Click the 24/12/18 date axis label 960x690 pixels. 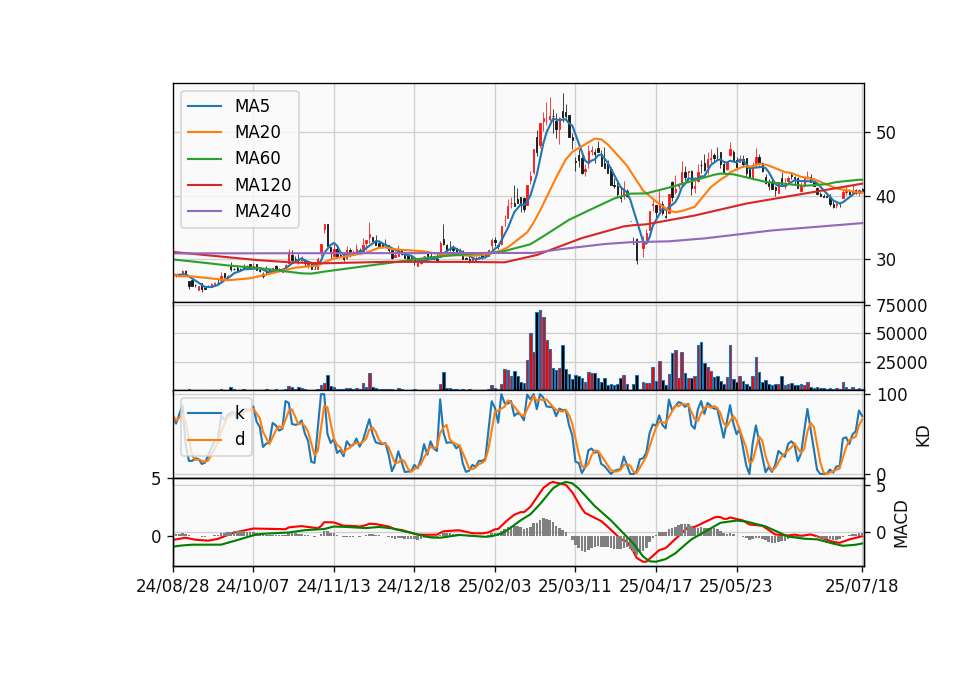[x=413, y=586]
